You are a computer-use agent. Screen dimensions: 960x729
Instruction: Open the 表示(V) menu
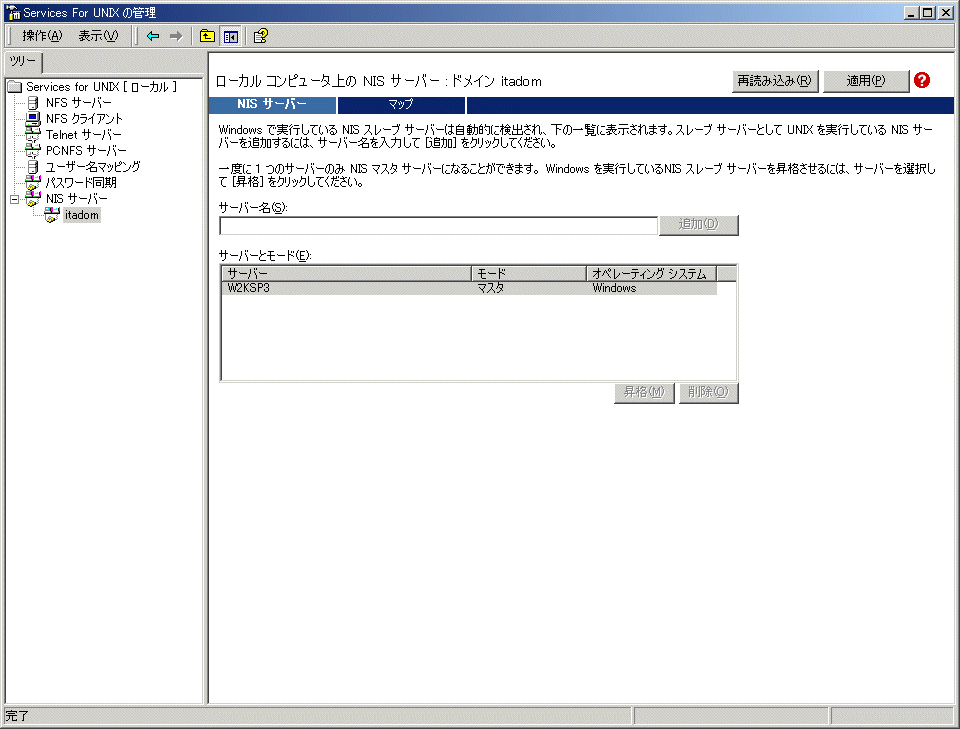point(98,36)
